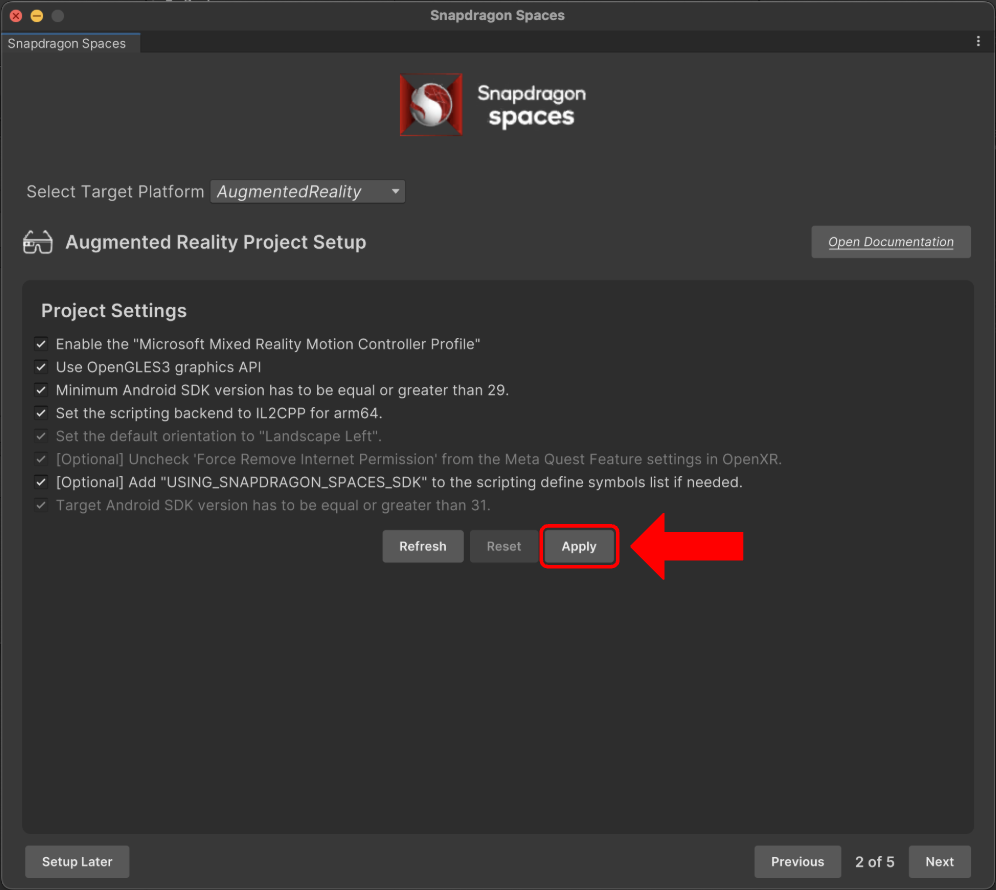The image size is (996, 890).
Task: Minimize the window with the yellow button
Action: (37, 16)
